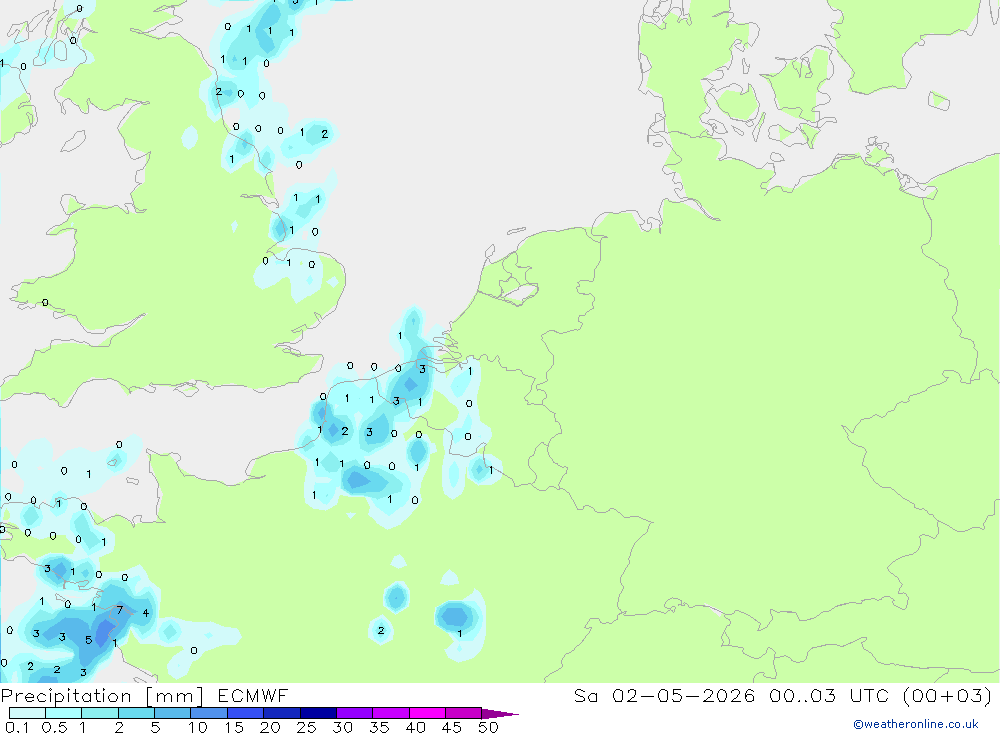1000x733 pixels.
Task: Select the 2–5 mm legend color box
Action: coord(136,713)
